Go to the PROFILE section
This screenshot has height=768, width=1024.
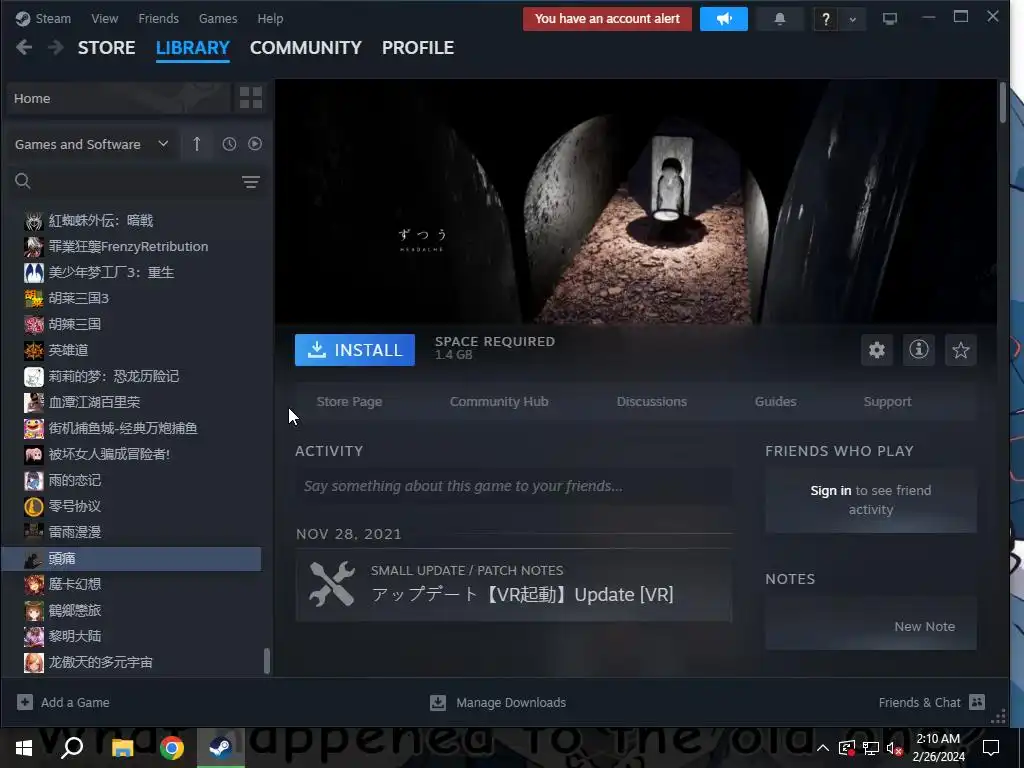coord(418,48)
